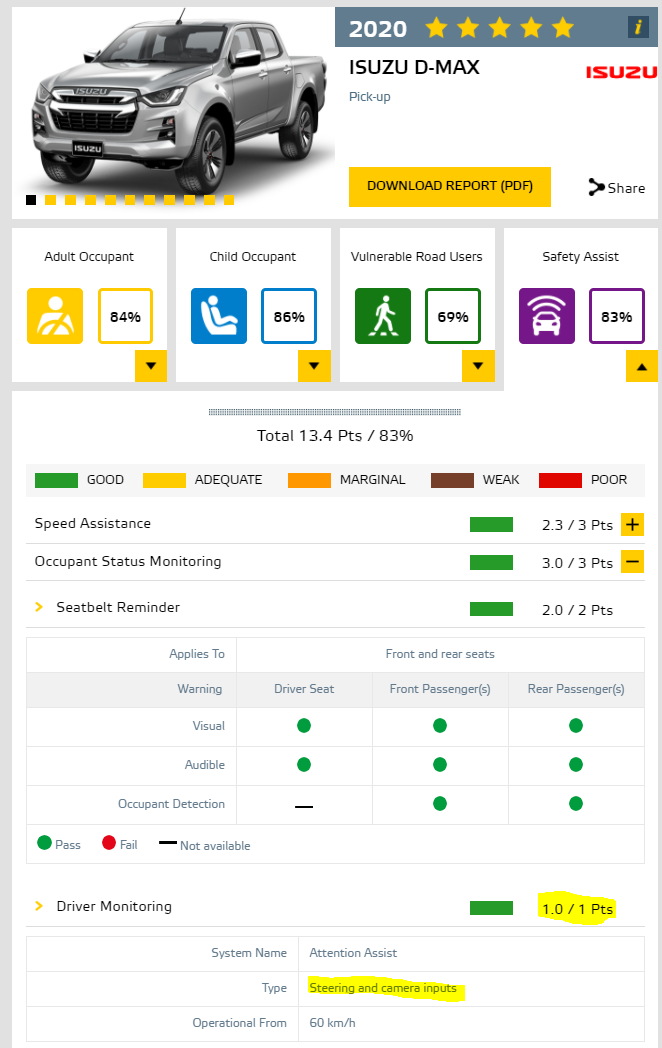The image size is (662, 1048).
Task: Expand the Adult Occupant panel arrow
Action: point(150,366)
